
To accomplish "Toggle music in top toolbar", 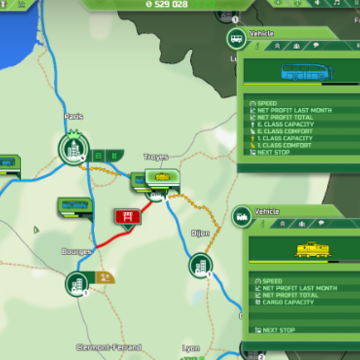I will 337,3.
